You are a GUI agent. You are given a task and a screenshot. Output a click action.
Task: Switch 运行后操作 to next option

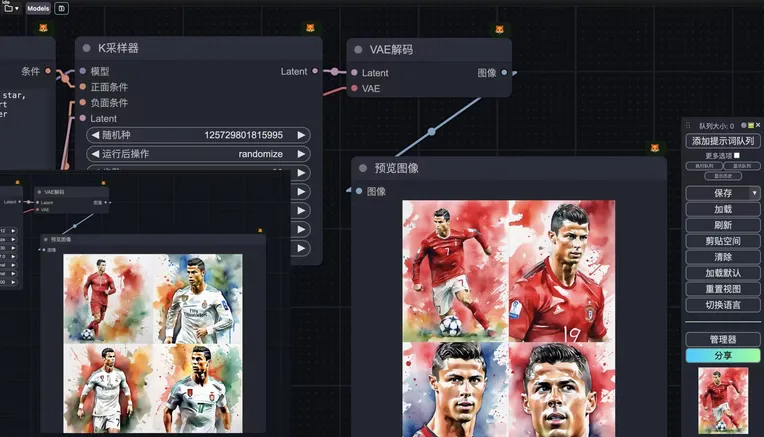(301, 154)
